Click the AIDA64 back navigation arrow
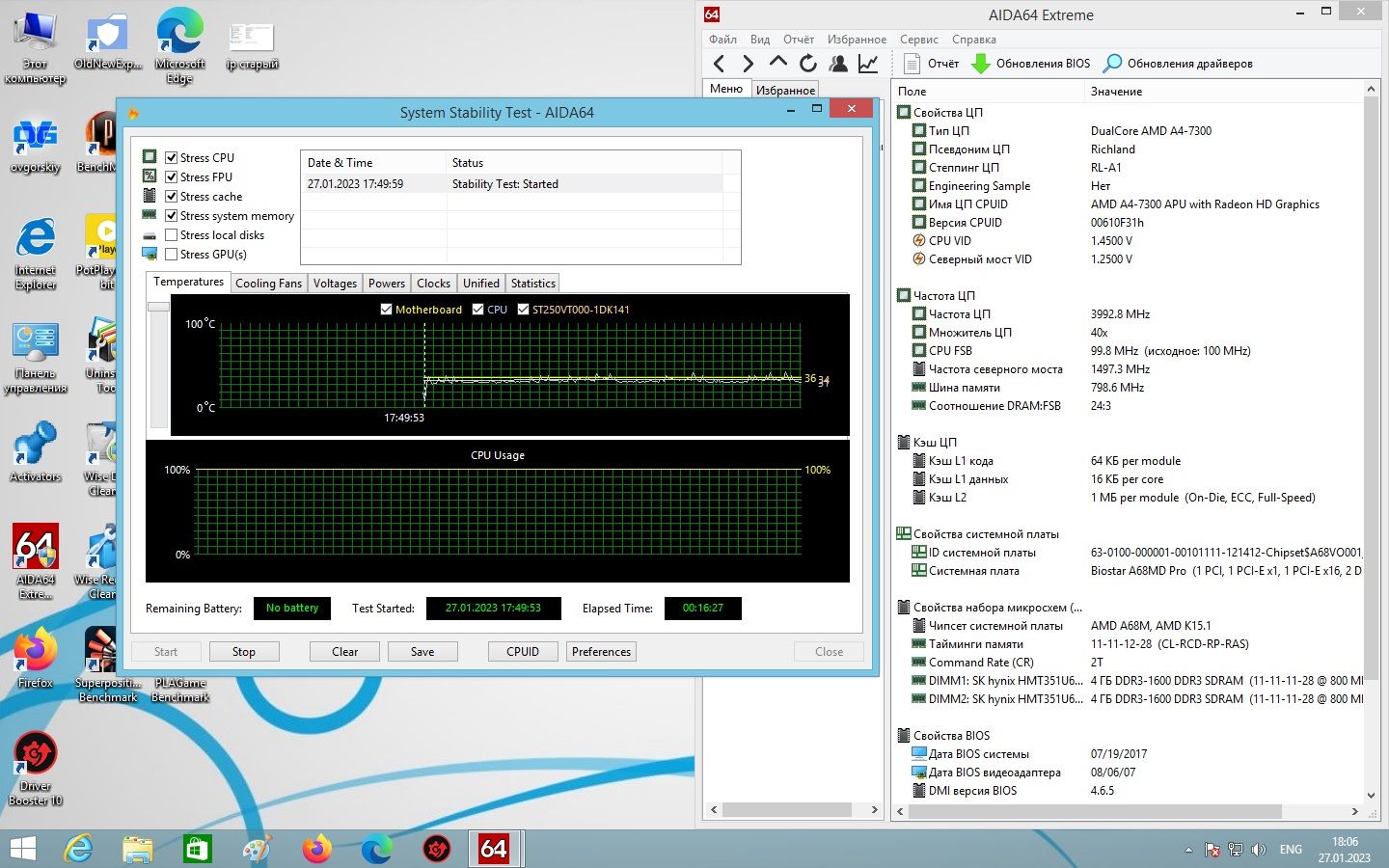The height and width of the screenshot is (868, 1389). [x=719, y=64]
